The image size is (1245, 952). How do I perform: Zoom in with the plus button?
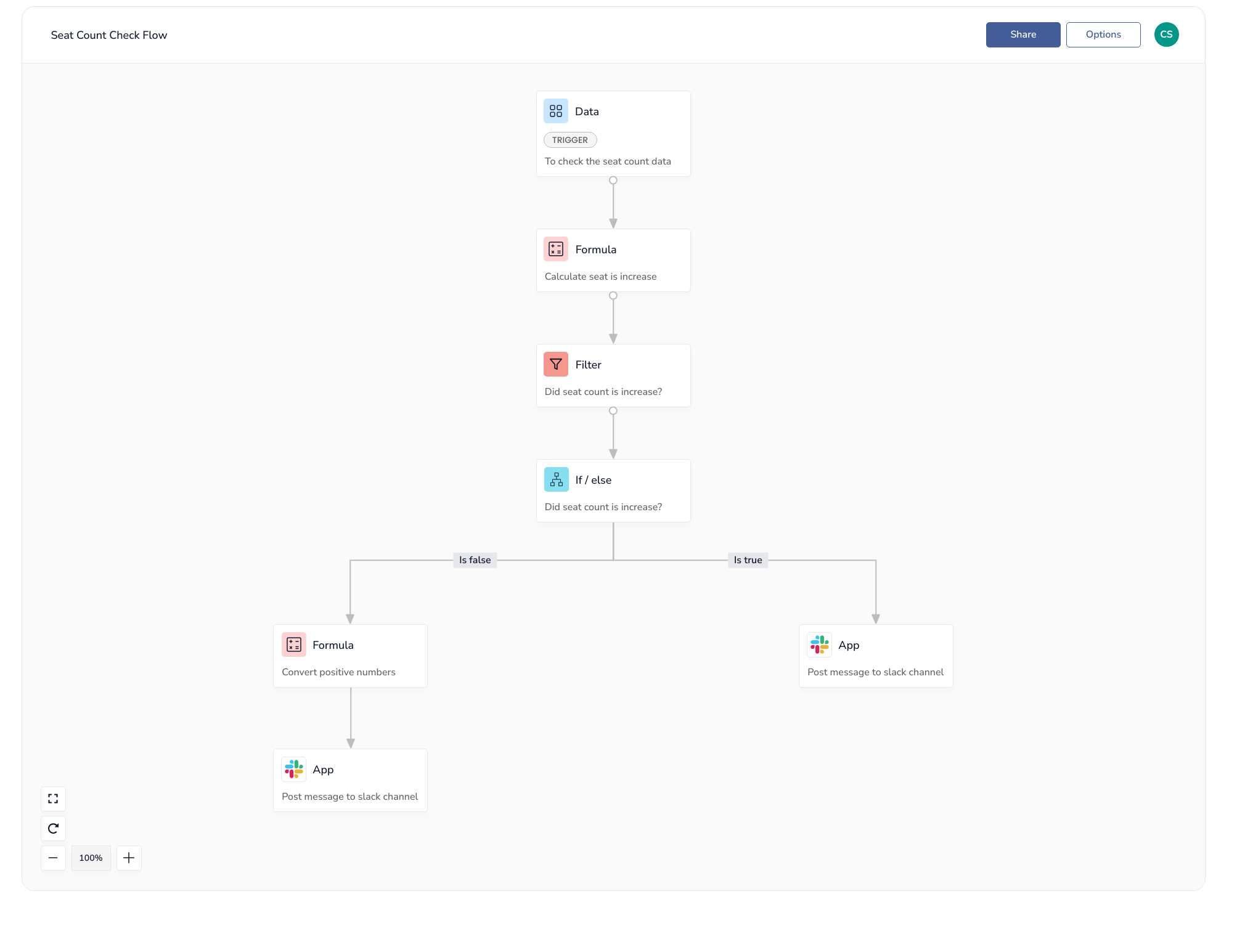point(129,858)
